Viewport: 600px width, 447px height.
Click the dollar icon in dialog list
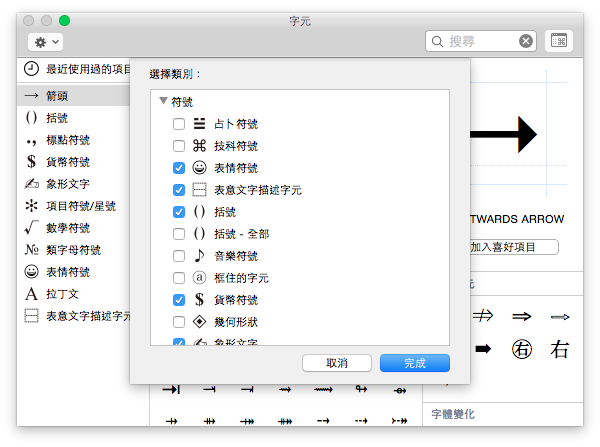pos(199,300)
